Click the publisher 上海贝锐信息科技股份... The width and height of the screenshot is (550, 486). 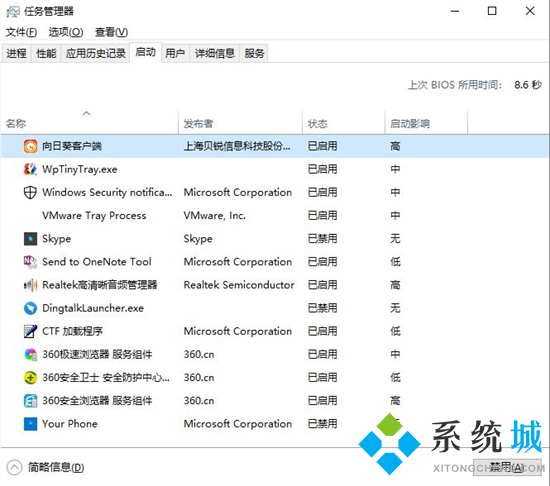coord(237,146)
